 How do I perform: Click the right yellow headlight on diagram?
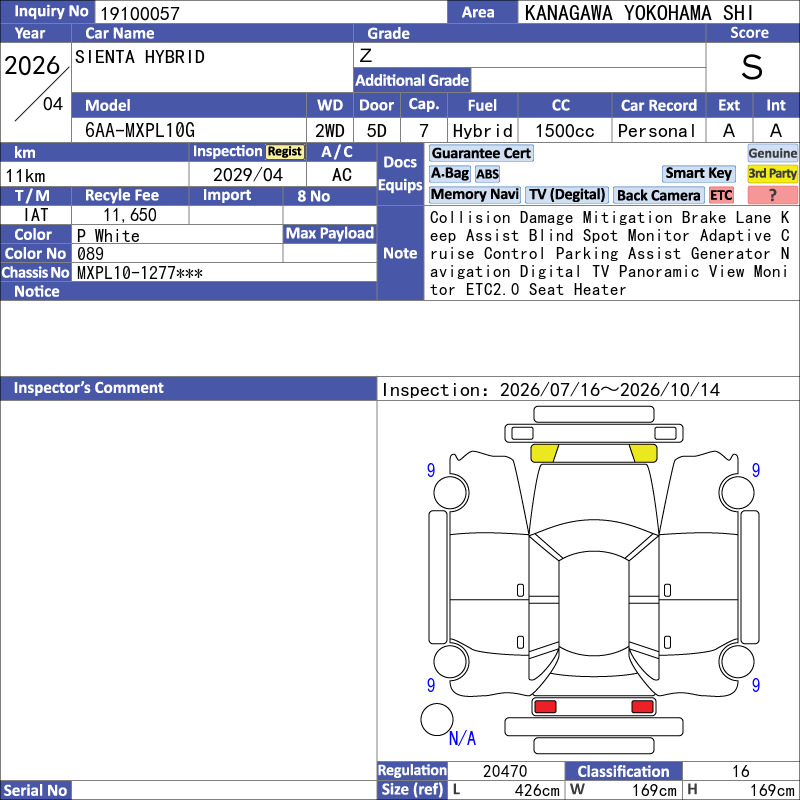643,453
